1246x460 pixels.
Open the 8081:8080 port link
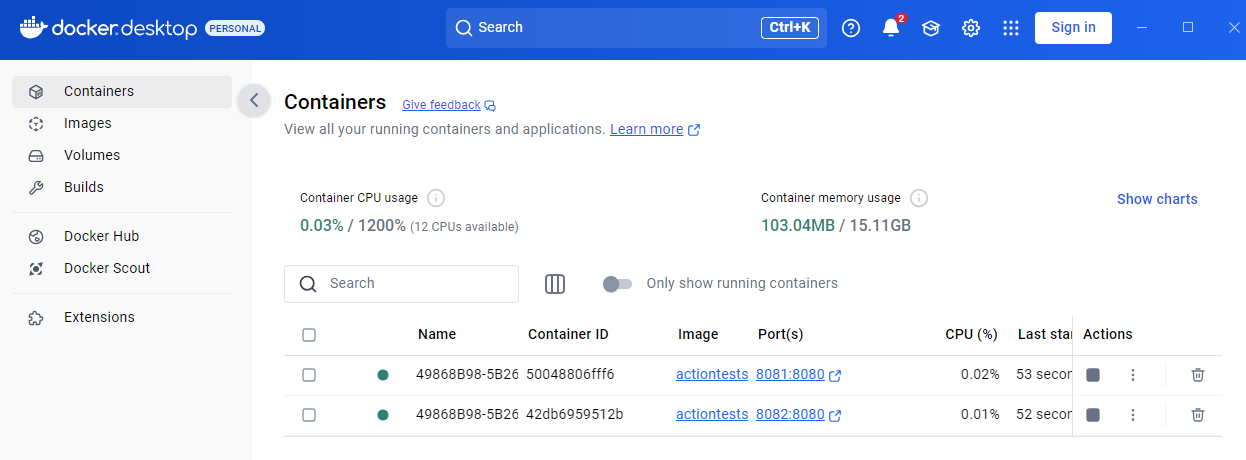coord(790,375)
